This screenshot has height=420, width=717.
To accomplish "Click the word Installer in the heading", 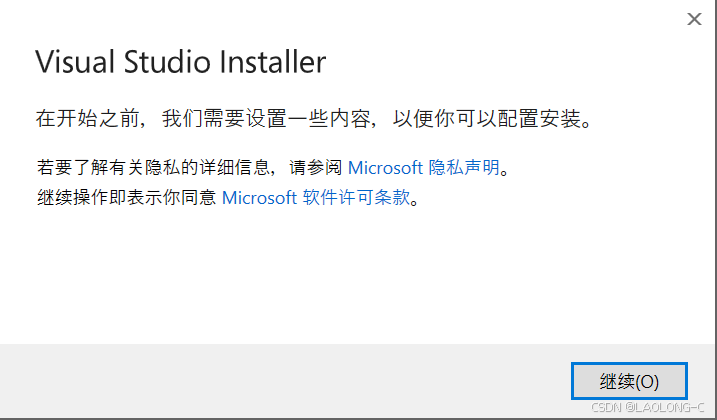I will coord(273,62).
